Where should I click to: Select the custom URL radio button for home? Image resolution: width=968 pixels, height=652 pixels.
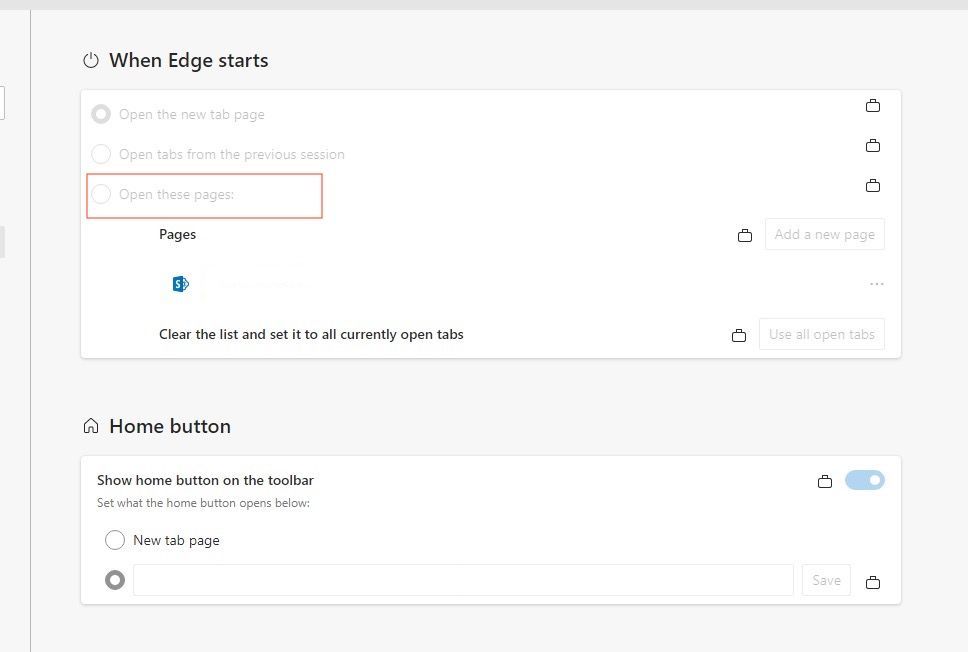tap(115, 580)
